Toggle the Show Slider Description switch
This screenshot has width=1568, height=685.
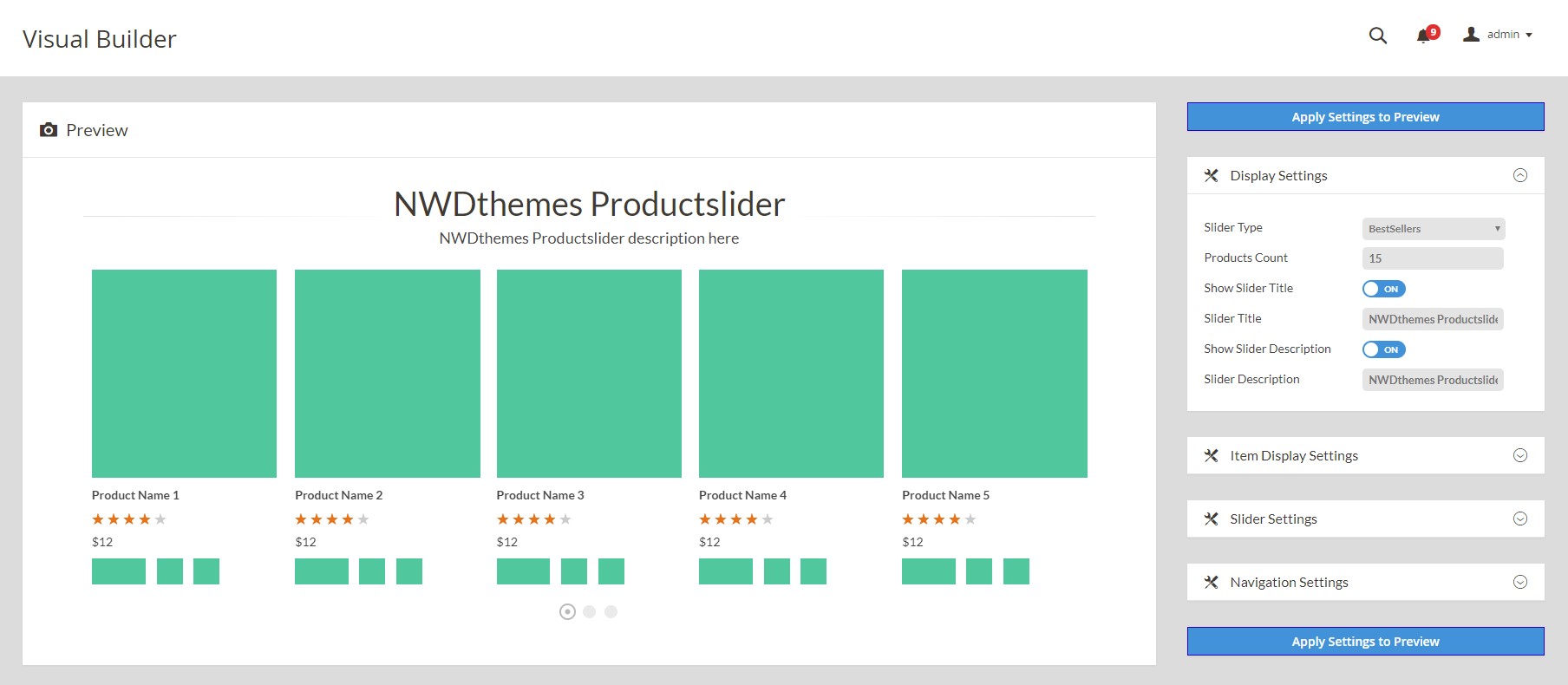[x=1383, y=349]
